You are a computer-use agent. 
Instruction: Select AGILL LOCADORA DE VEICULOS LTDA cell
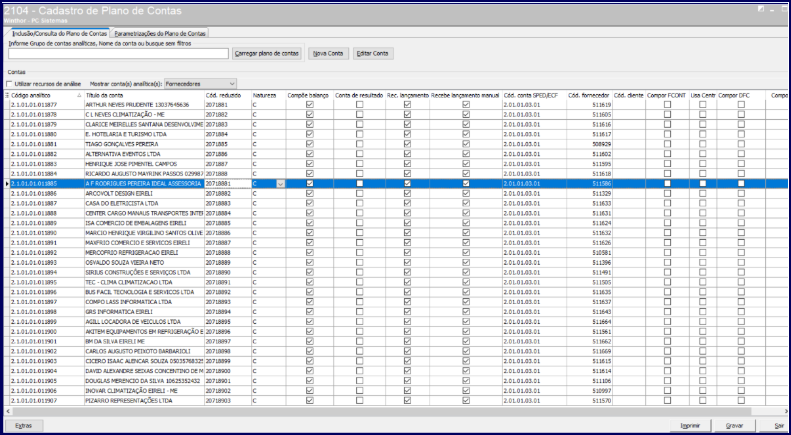144,322
